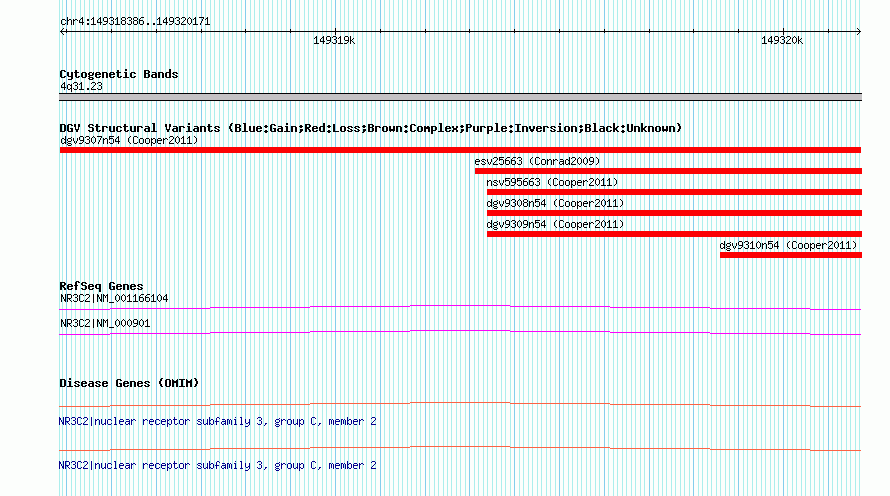Click the dgv9310n54 (Cooper2011) label

click(788, 245)
